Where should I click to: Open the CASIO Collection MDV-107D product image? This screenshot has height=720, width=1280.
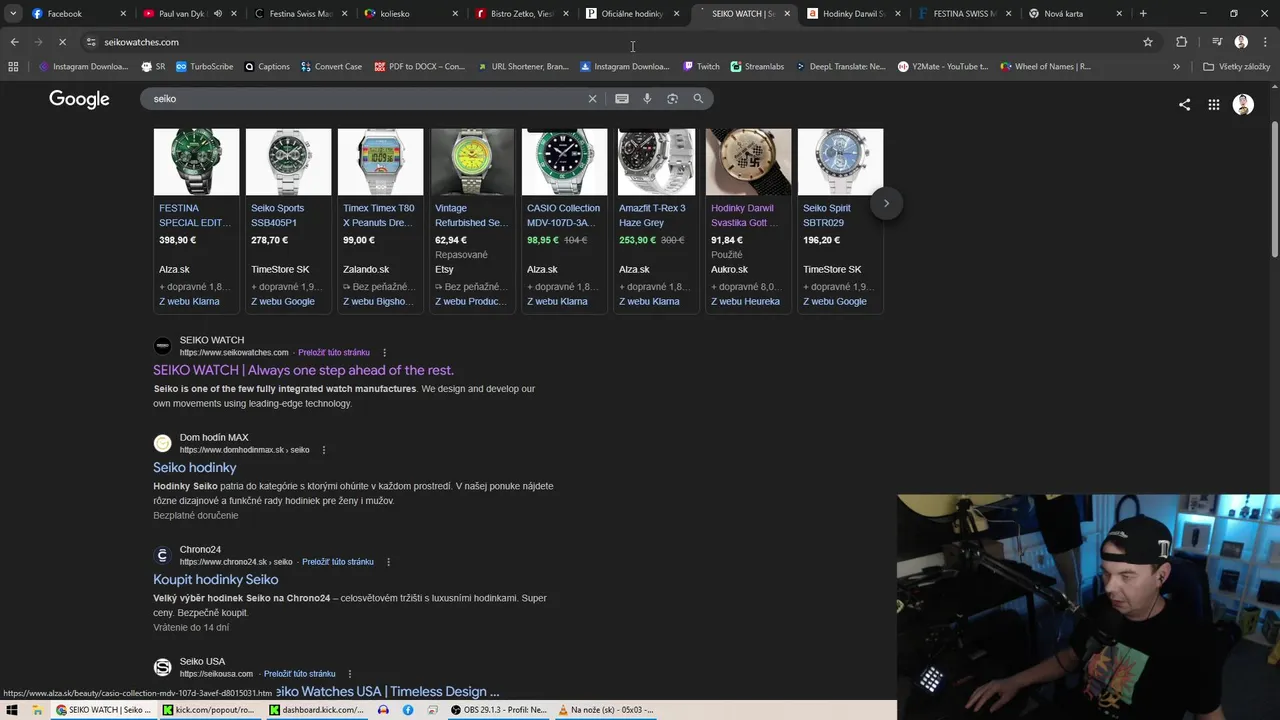564,162
